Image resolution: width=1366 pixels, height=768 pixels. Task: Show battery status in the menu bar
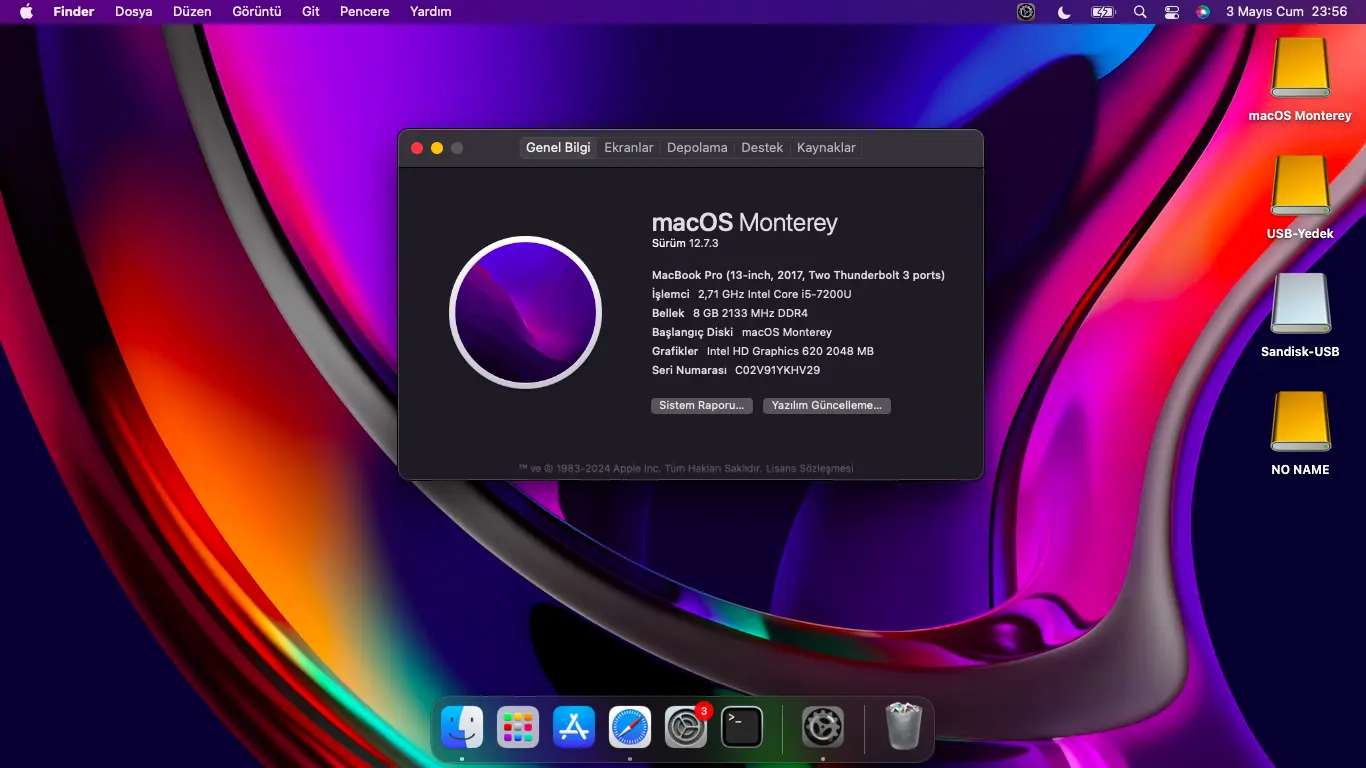click(1102, 12)
